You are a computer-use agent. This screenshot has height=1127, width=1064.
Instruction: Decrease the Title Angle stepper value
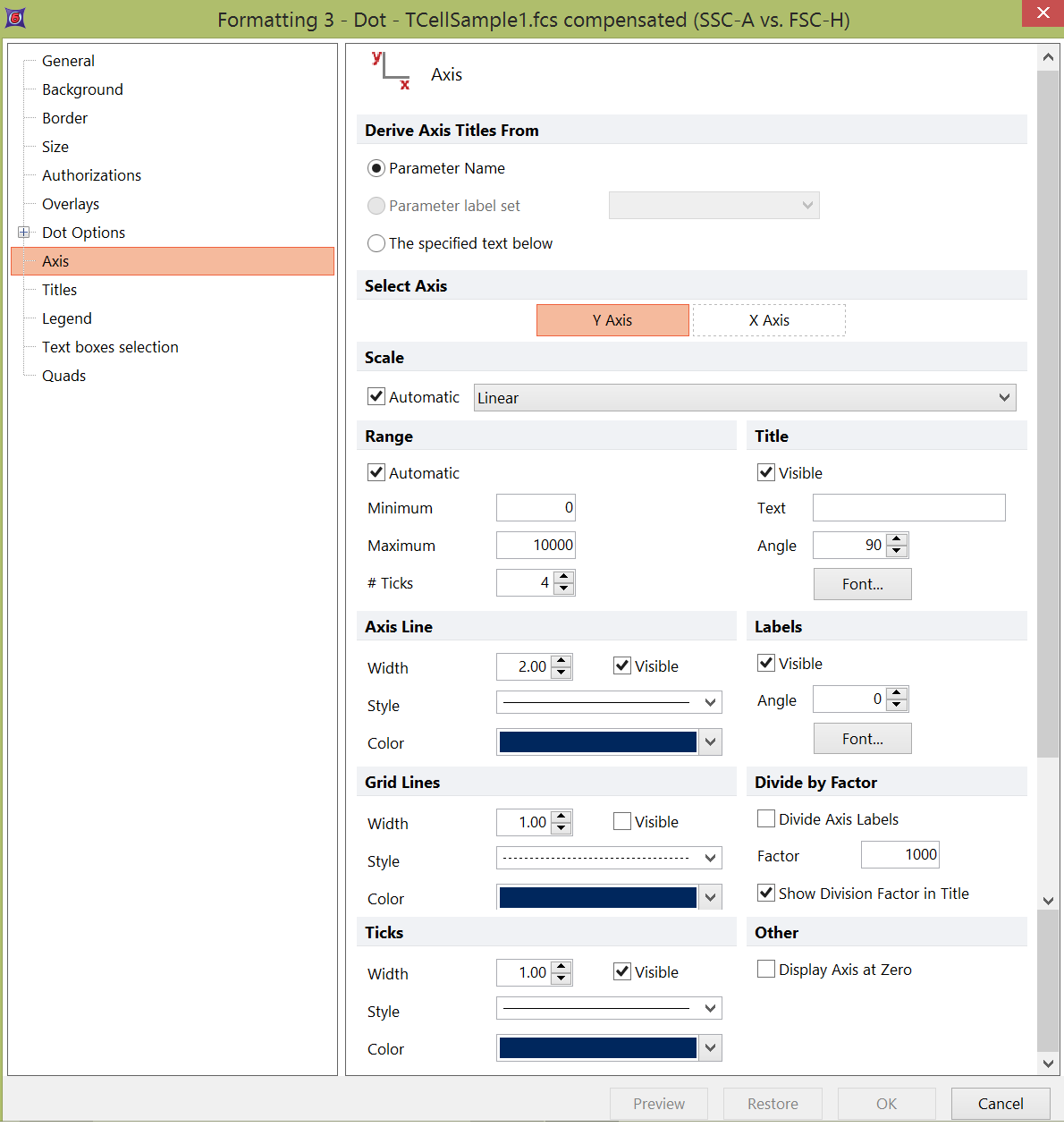pyautogui.click(x=897, y=551)
